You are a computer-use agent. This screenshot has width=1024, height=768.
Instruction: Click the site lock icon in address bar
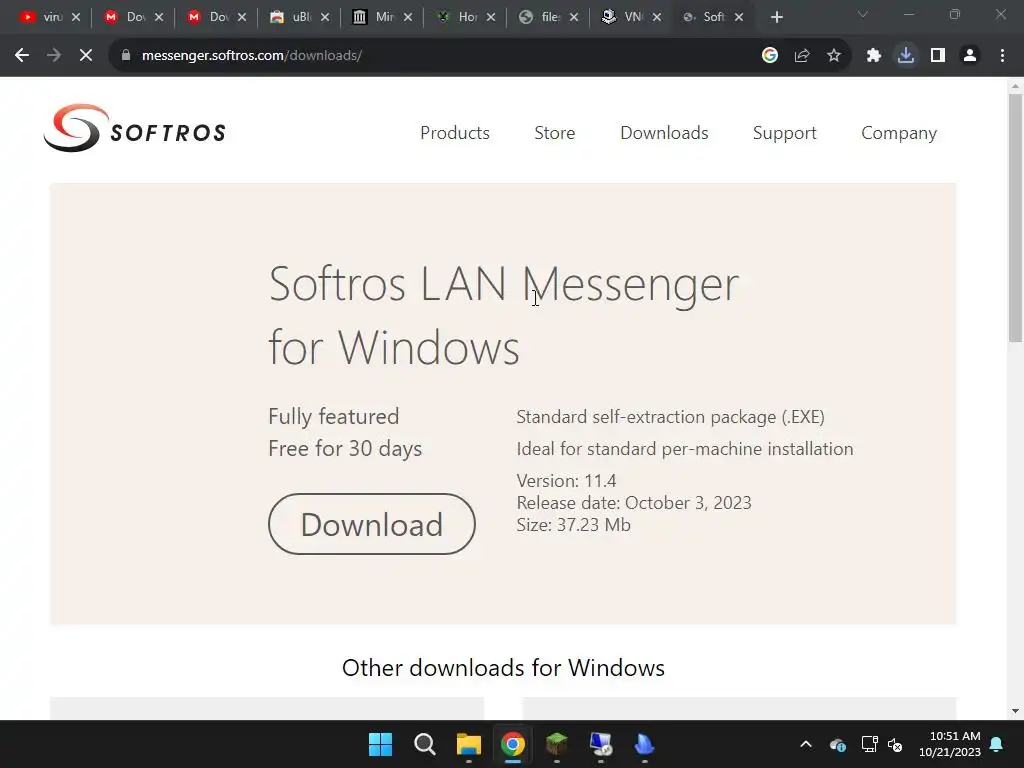click(x=125, y=56)
